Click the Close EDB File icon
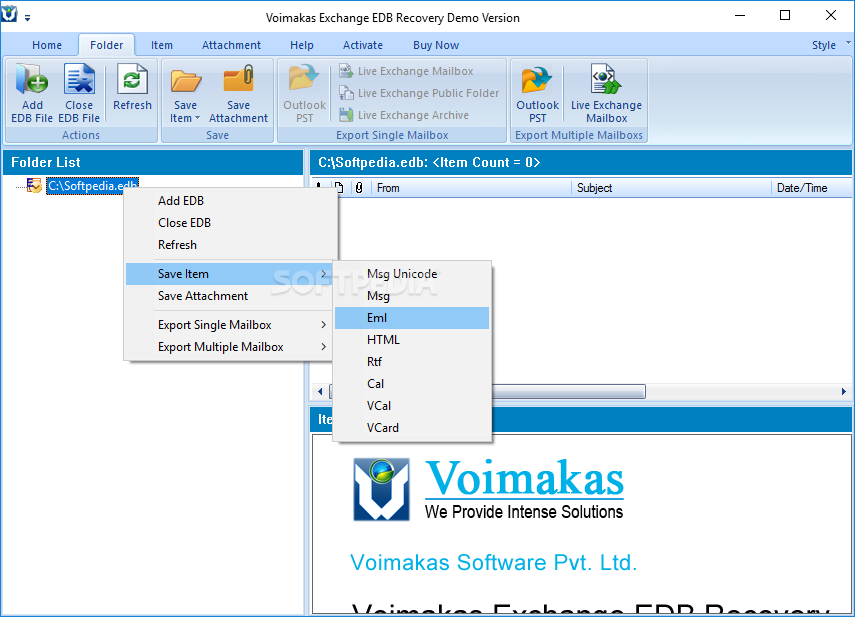 79,93
